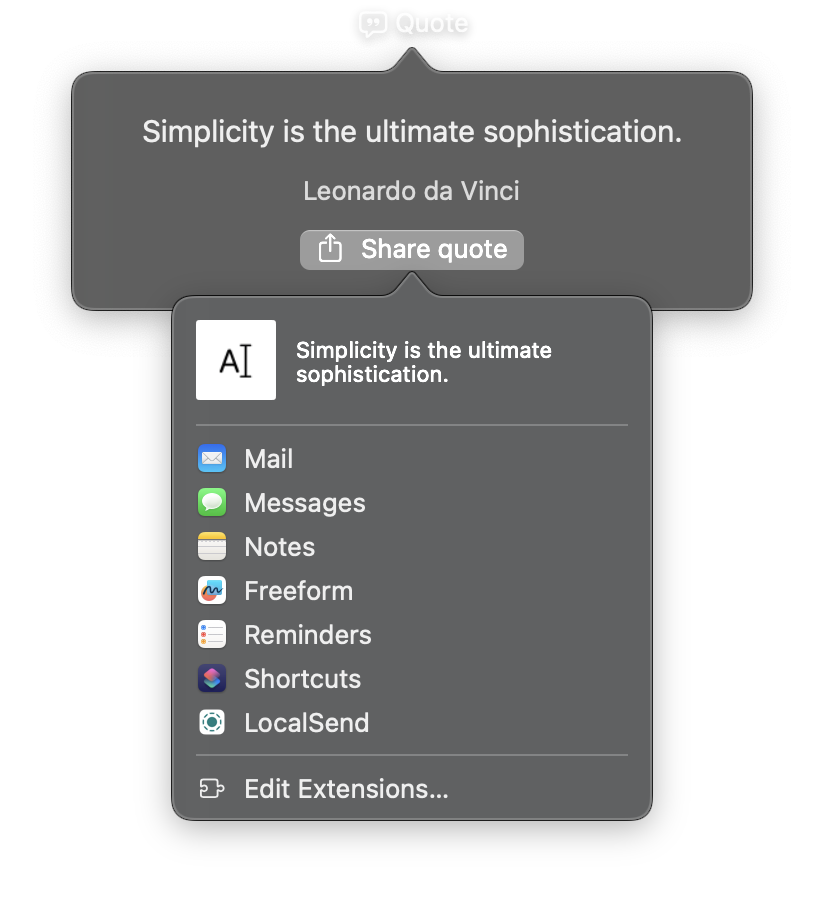Click the LocalSend app icon
824x902 pixels.
tap(212, 723)
